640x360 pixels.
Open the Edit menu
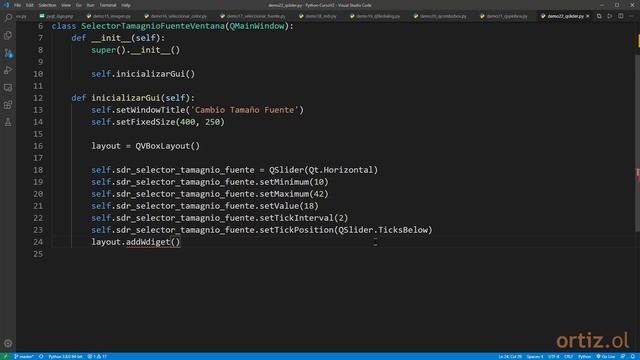click(30, 5)
